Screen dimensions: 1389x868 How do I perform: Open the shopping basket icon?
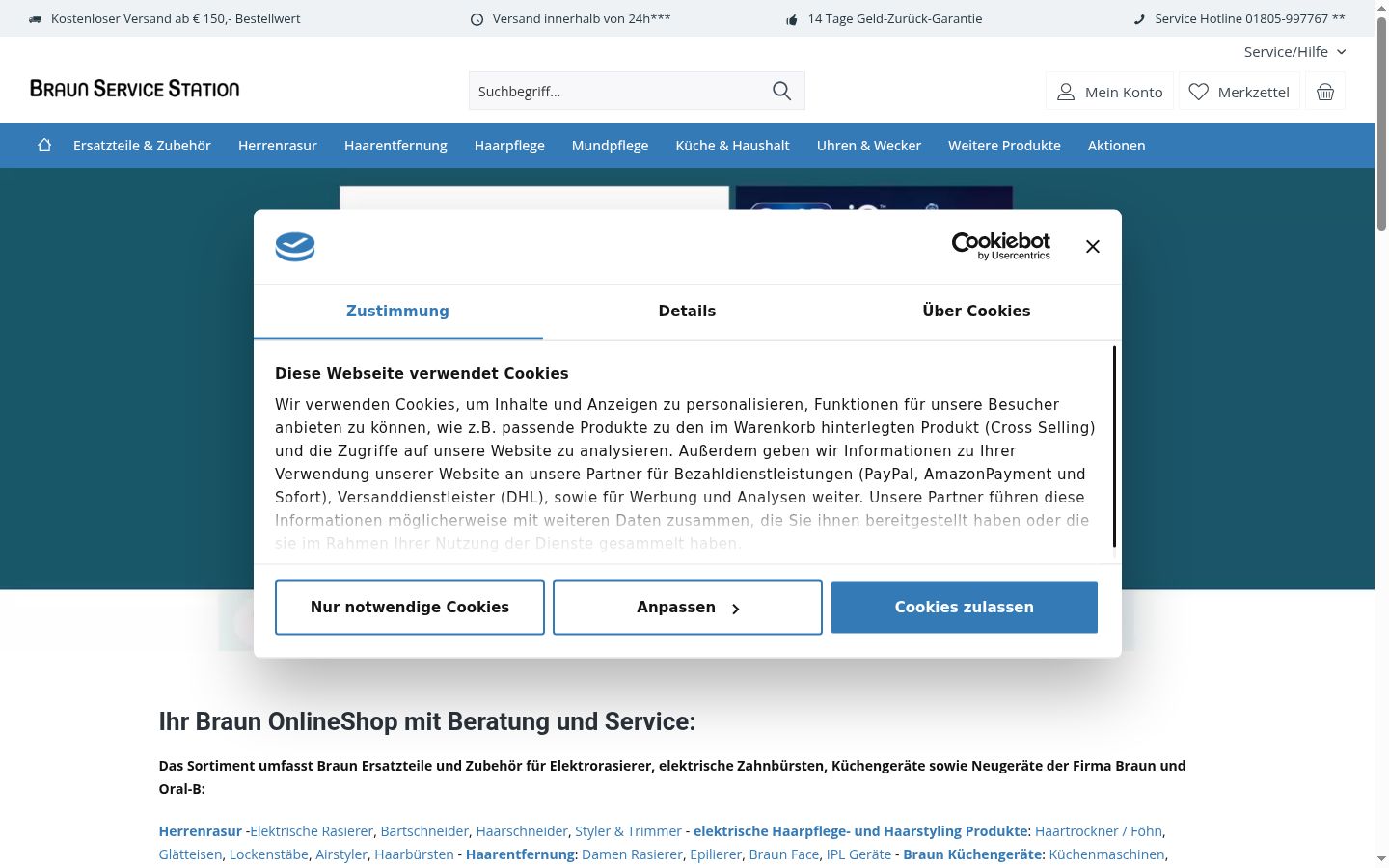[x=1325, y=92]
